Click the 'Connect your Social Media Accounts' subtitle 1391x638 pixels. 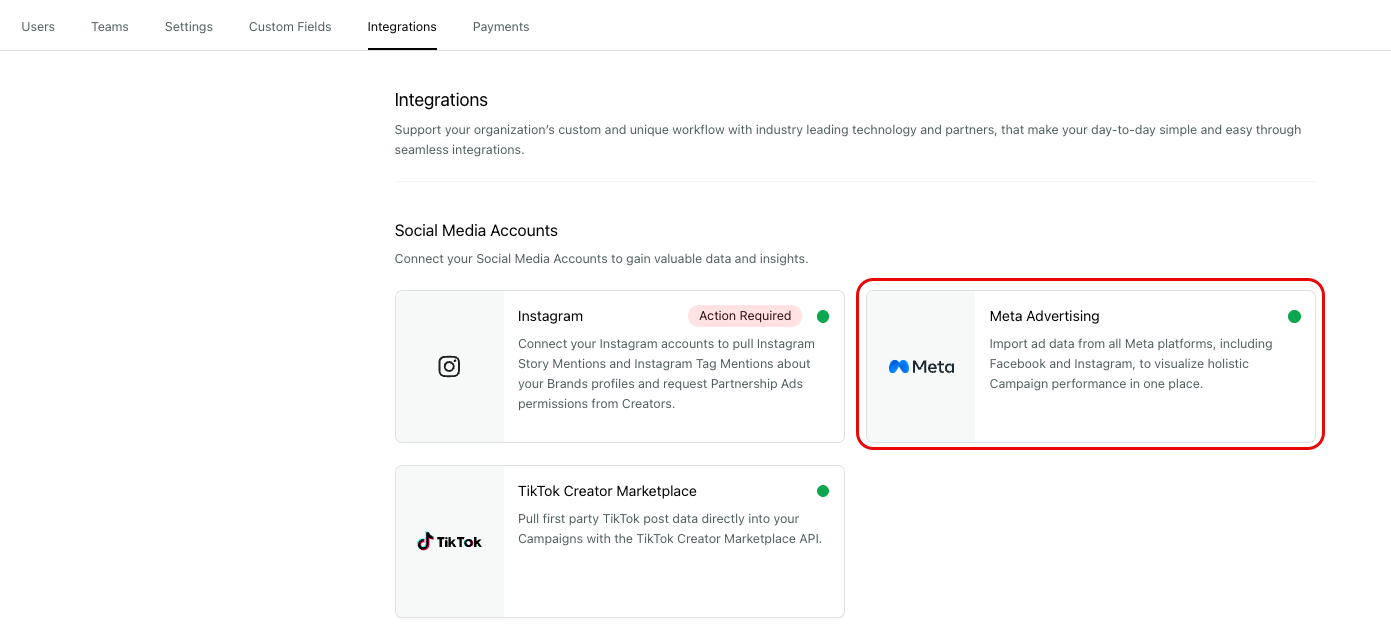tap(601, 259)
